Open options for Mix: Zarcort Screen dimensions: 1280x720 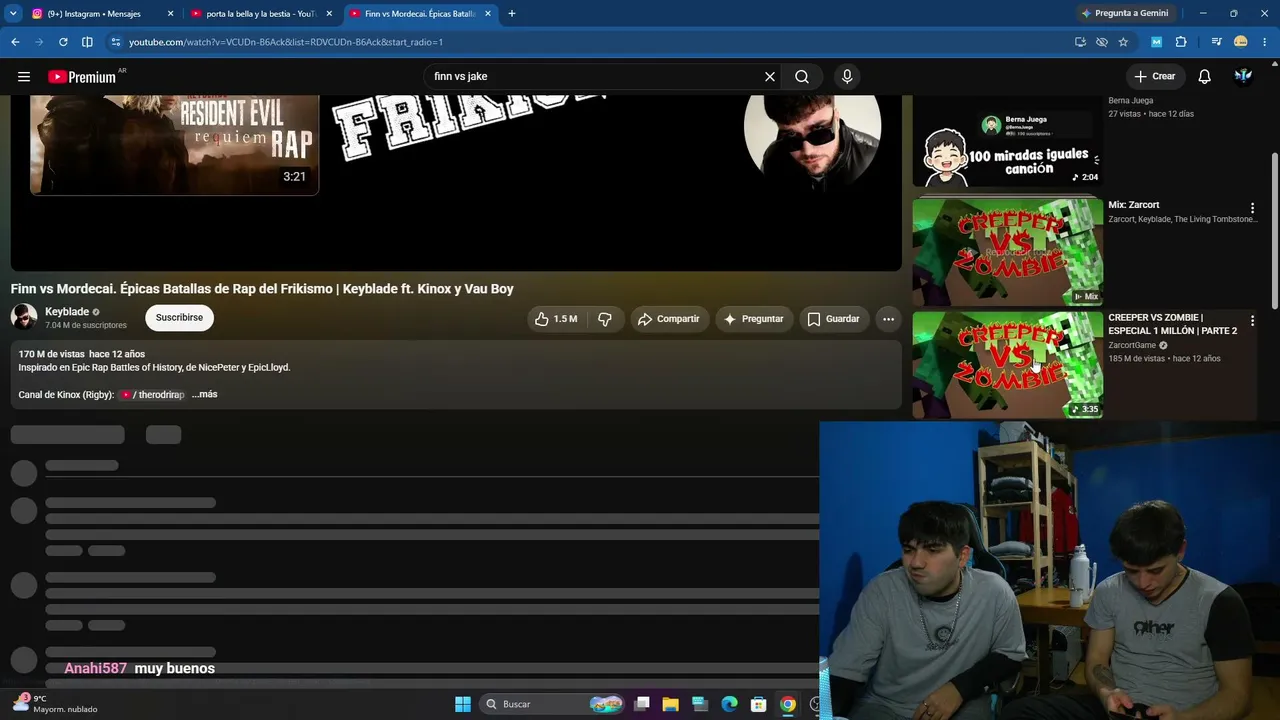[x=1252, y=208]
